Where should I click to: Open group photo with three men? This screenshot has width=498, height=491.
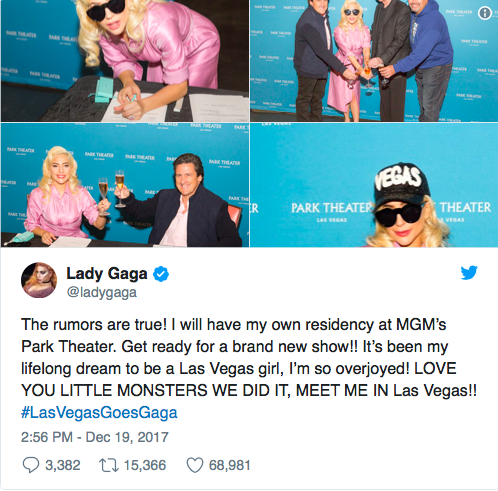(x=374, y=61)
